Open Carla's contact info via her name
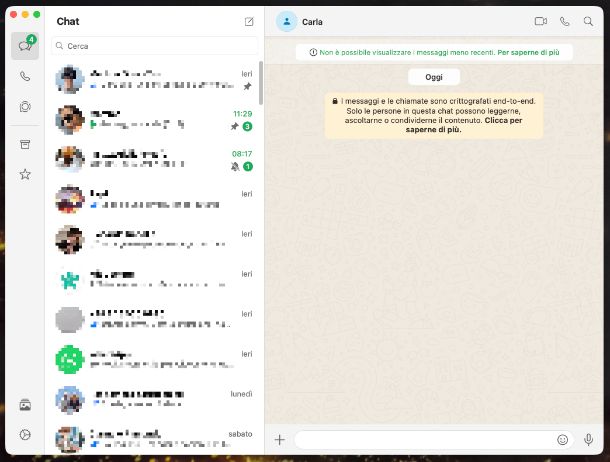The width and height of the screenshot is (610, 462). (312, 22)
